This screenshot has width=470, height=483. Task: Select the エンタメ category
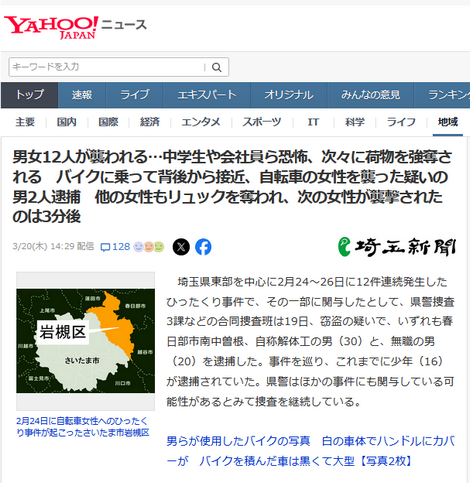point(201,122)
